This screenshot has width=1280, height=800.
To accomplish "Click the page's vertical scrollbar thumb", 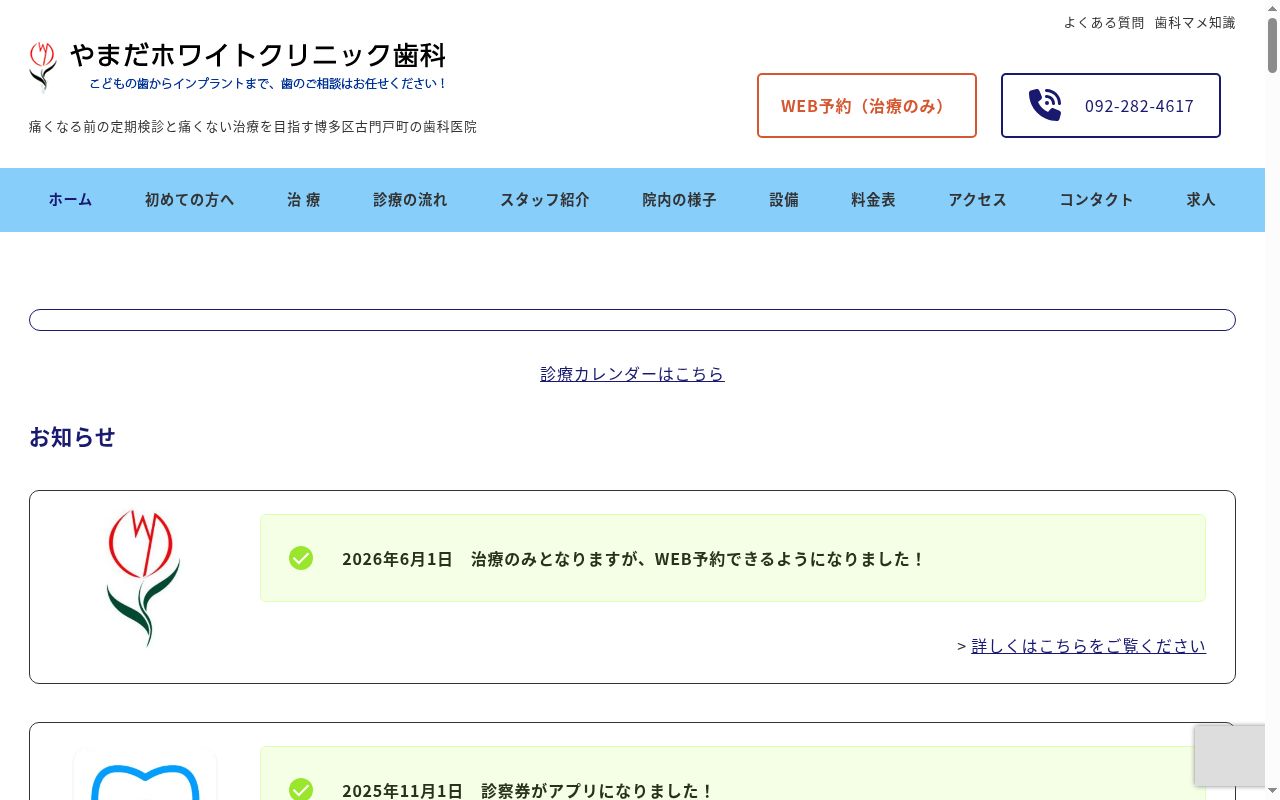I will pos(1272,45).
